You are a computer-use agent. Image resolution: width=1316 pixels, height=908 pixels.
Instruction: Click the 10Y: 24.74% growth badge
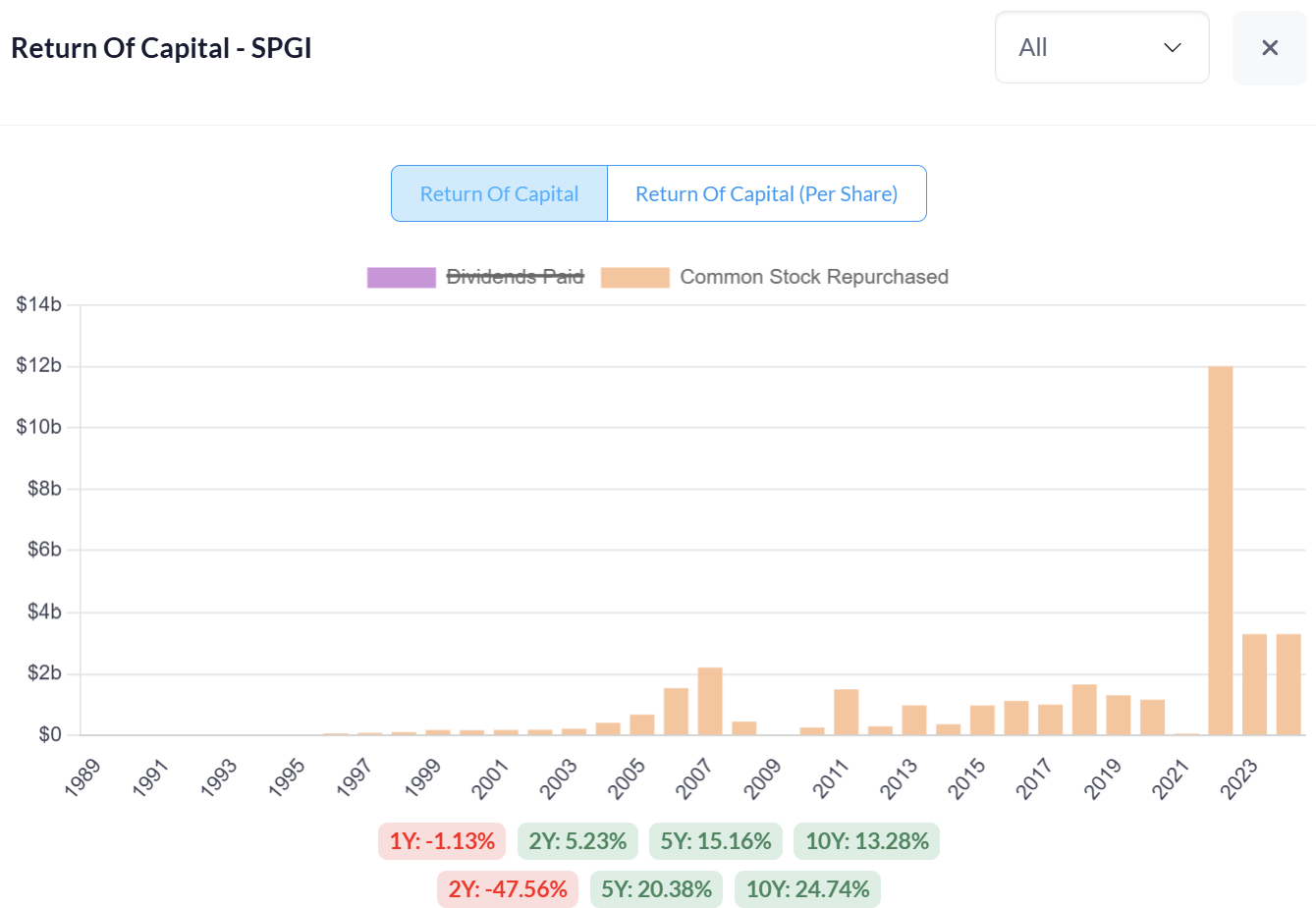(807, 889)
